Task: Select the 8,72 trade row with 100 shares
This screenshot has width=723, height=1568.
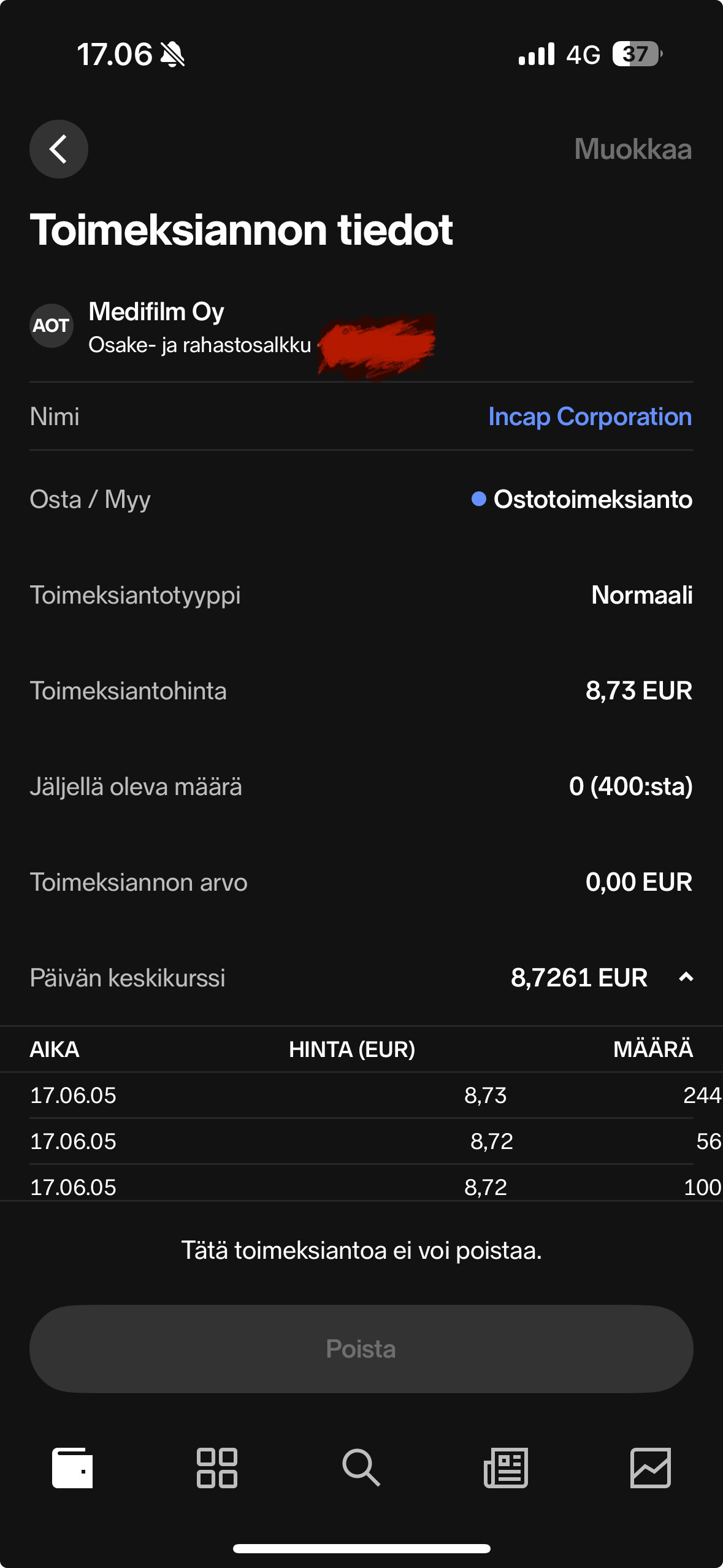Action: [361, 1186]
